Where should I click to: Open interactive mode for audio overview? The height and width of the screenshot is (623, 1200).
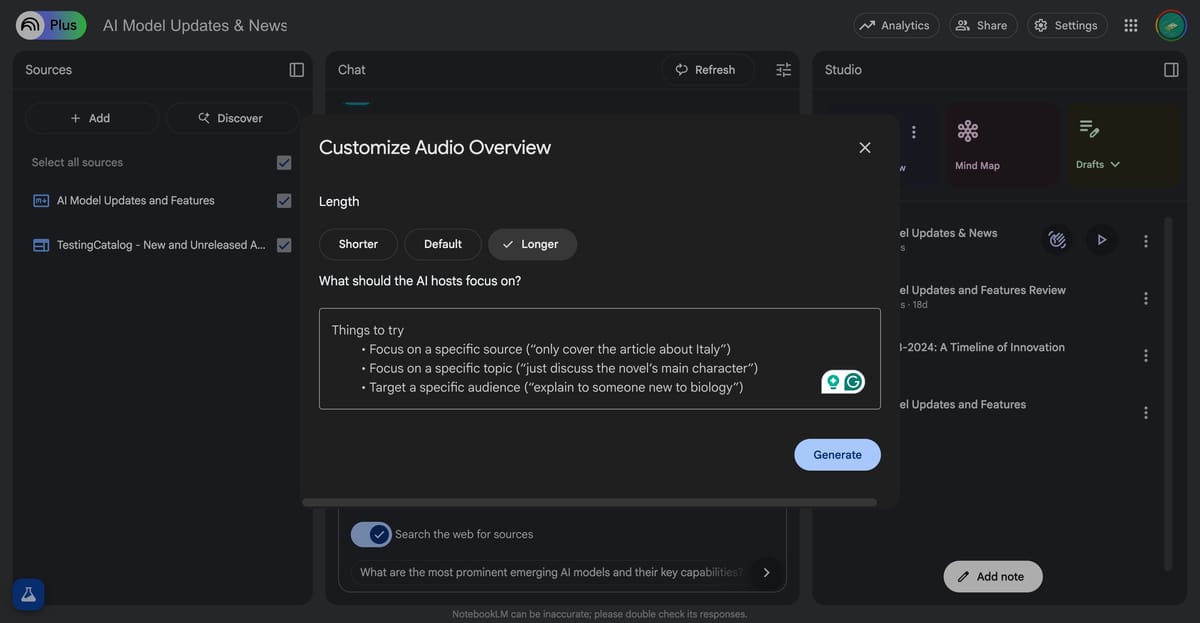point(1057,240)
